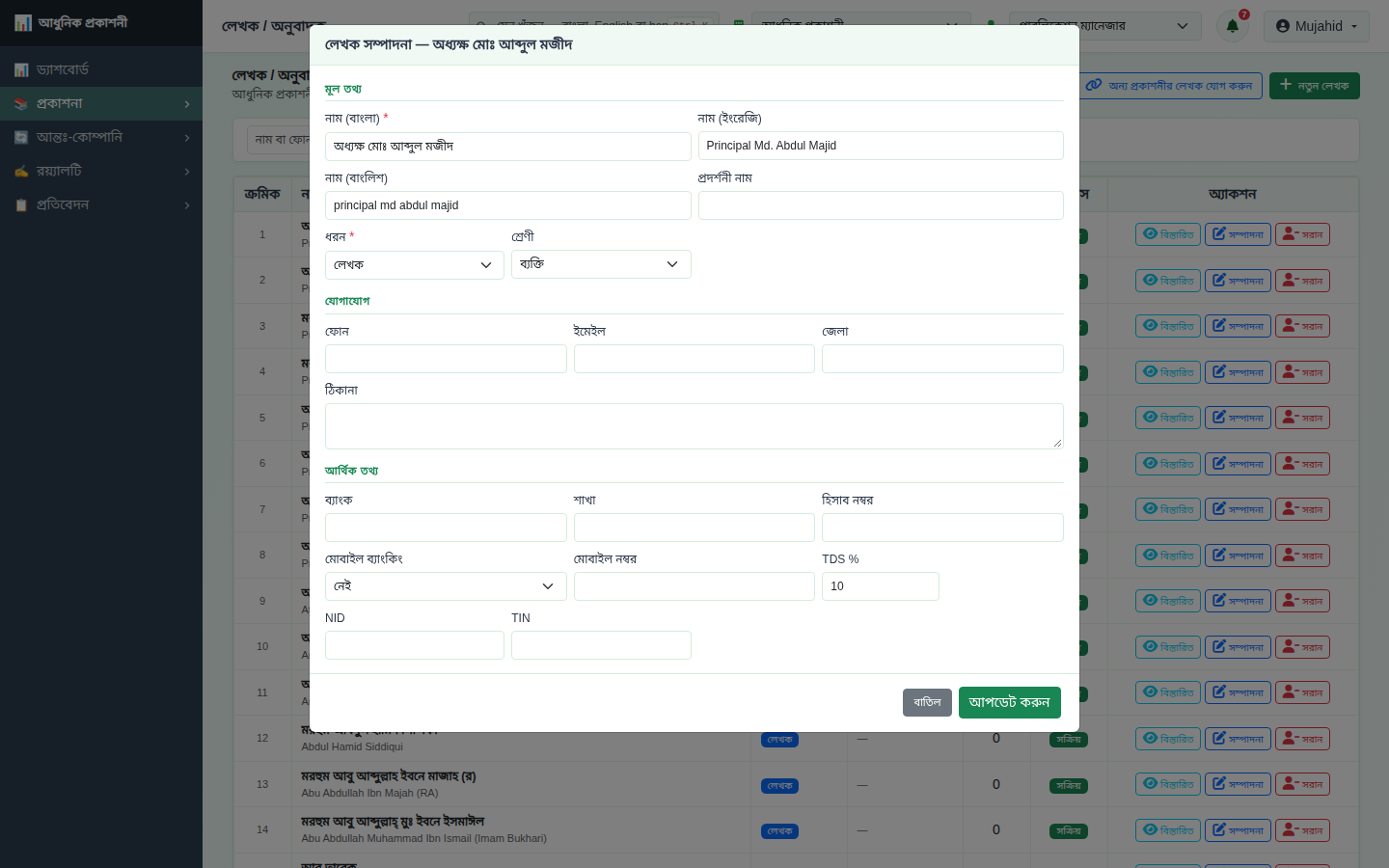View details (বিস্তারিত) for row 1
The width and height of the screenshot is (1389, 868).
click(1168, 234)
